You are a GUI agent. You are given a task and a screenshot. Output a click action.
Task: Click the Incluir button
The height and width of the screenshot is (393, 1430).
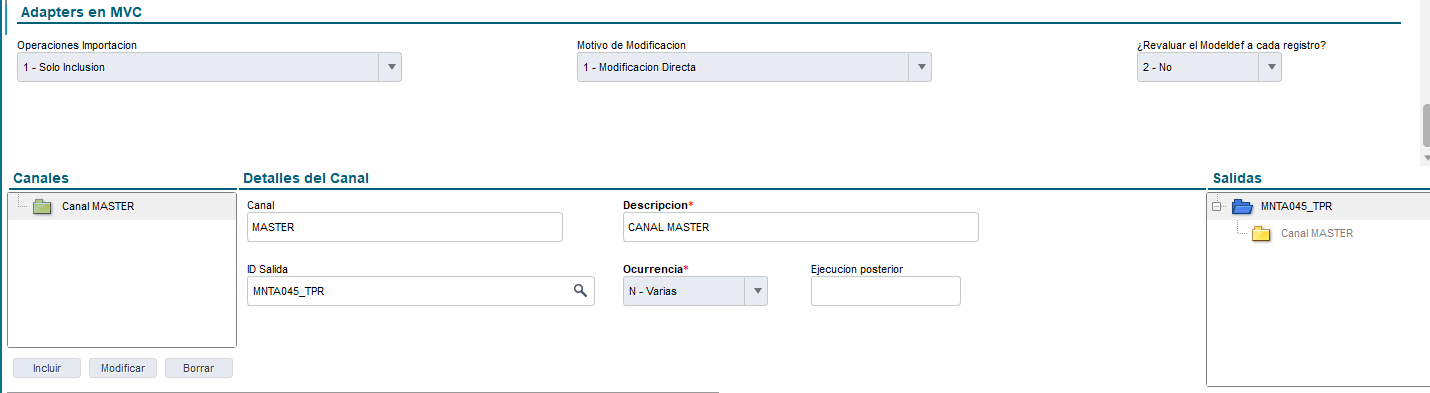coord(47,368)
